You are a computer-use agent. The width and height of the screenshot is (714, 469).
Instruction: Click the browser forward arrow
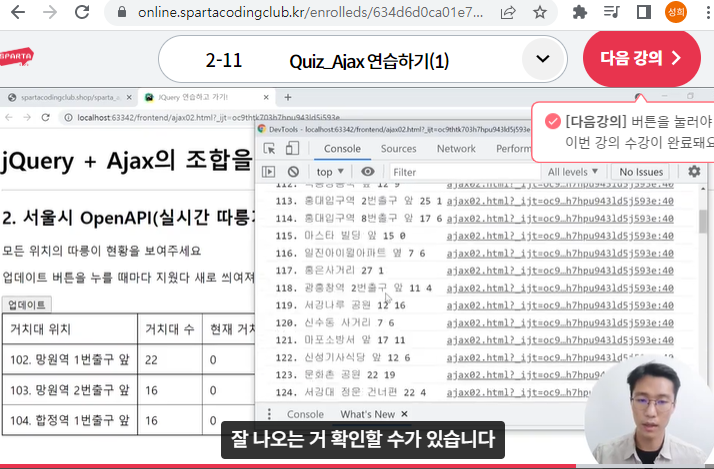[50, 12]
